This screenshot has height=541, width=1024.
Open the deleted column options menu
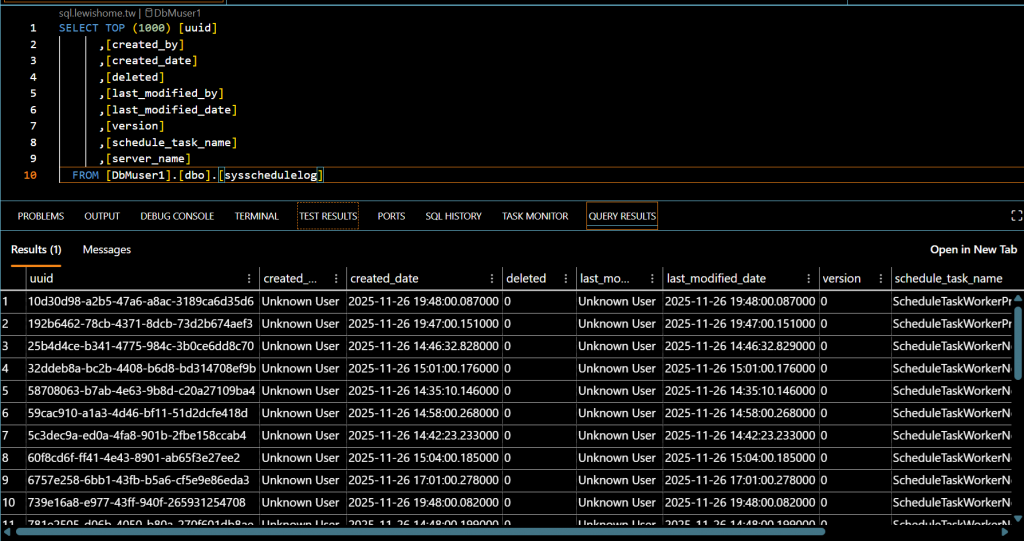[566, 278]
